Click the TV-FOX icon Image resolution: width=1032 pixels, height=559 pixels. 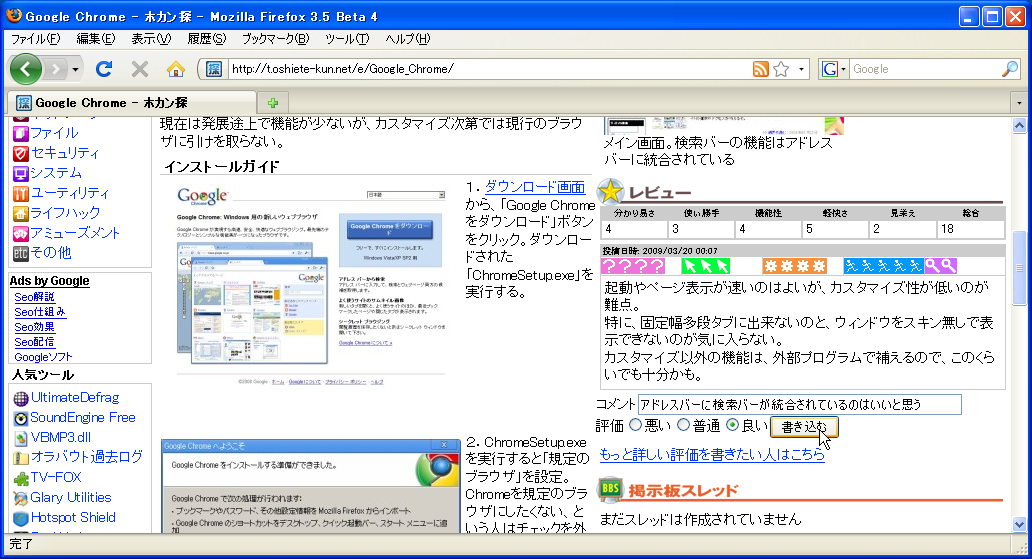[x=21, y=479]
